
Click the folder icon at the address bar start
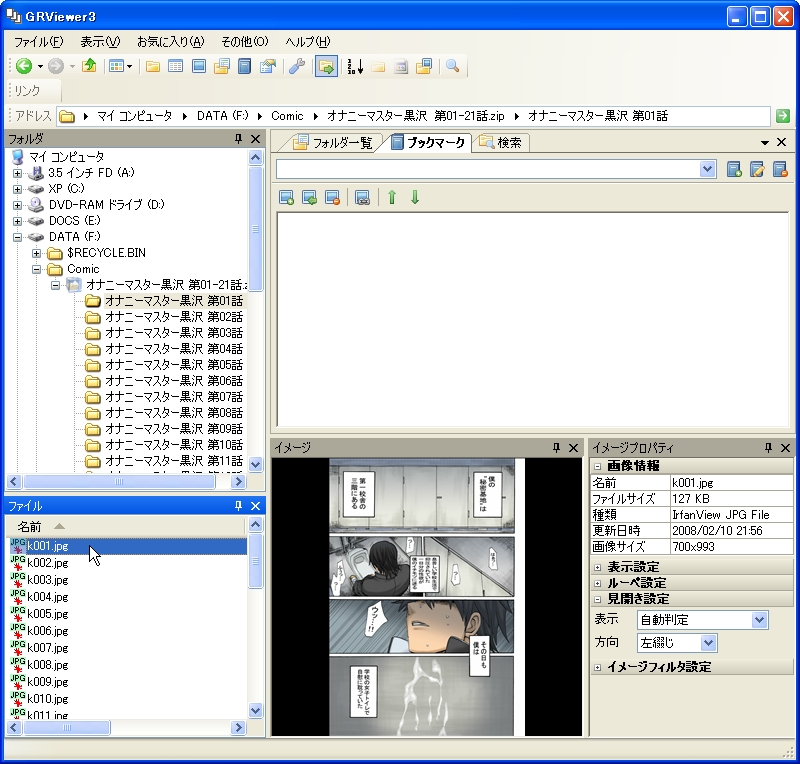click(67, 116)
